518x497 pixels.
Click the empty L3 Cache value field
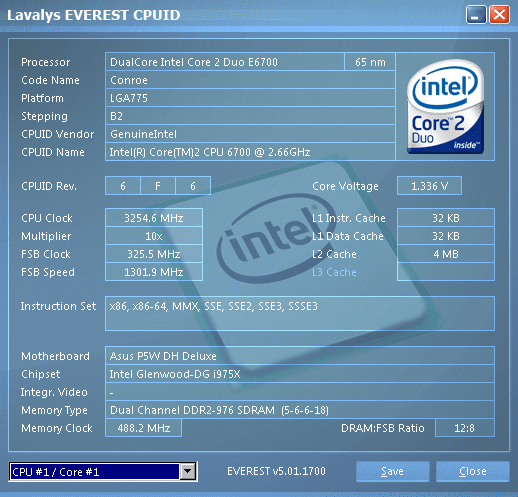pyautogui.click(x=446, y=272)
